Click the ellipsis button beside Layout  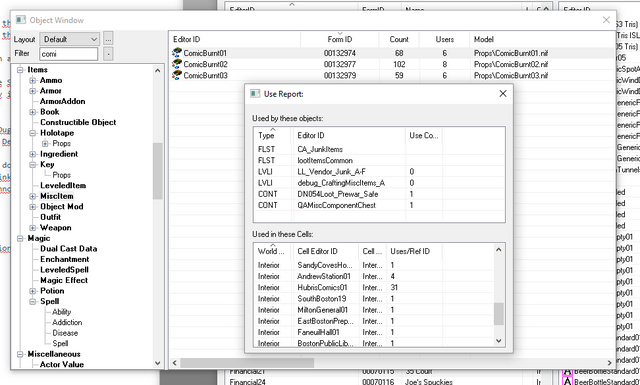pos(108,39)
